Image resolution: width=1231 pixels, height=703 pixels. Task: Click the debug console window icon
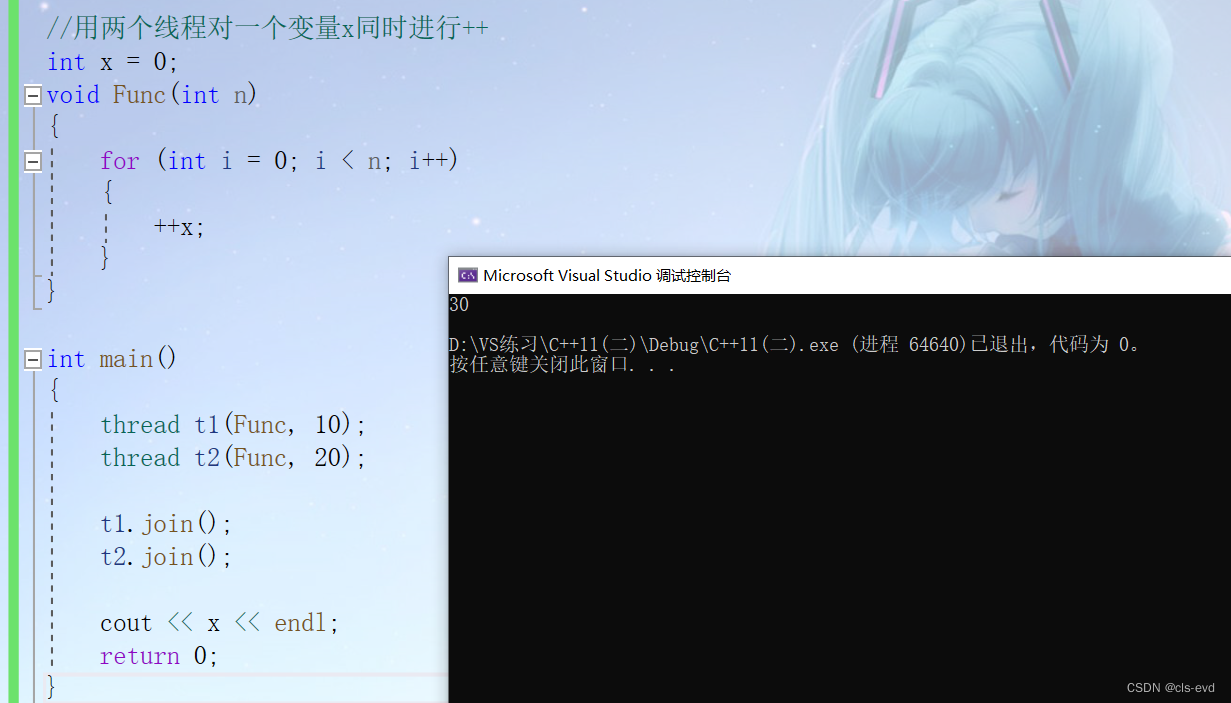pyautogui.click(x=467, y=275)
